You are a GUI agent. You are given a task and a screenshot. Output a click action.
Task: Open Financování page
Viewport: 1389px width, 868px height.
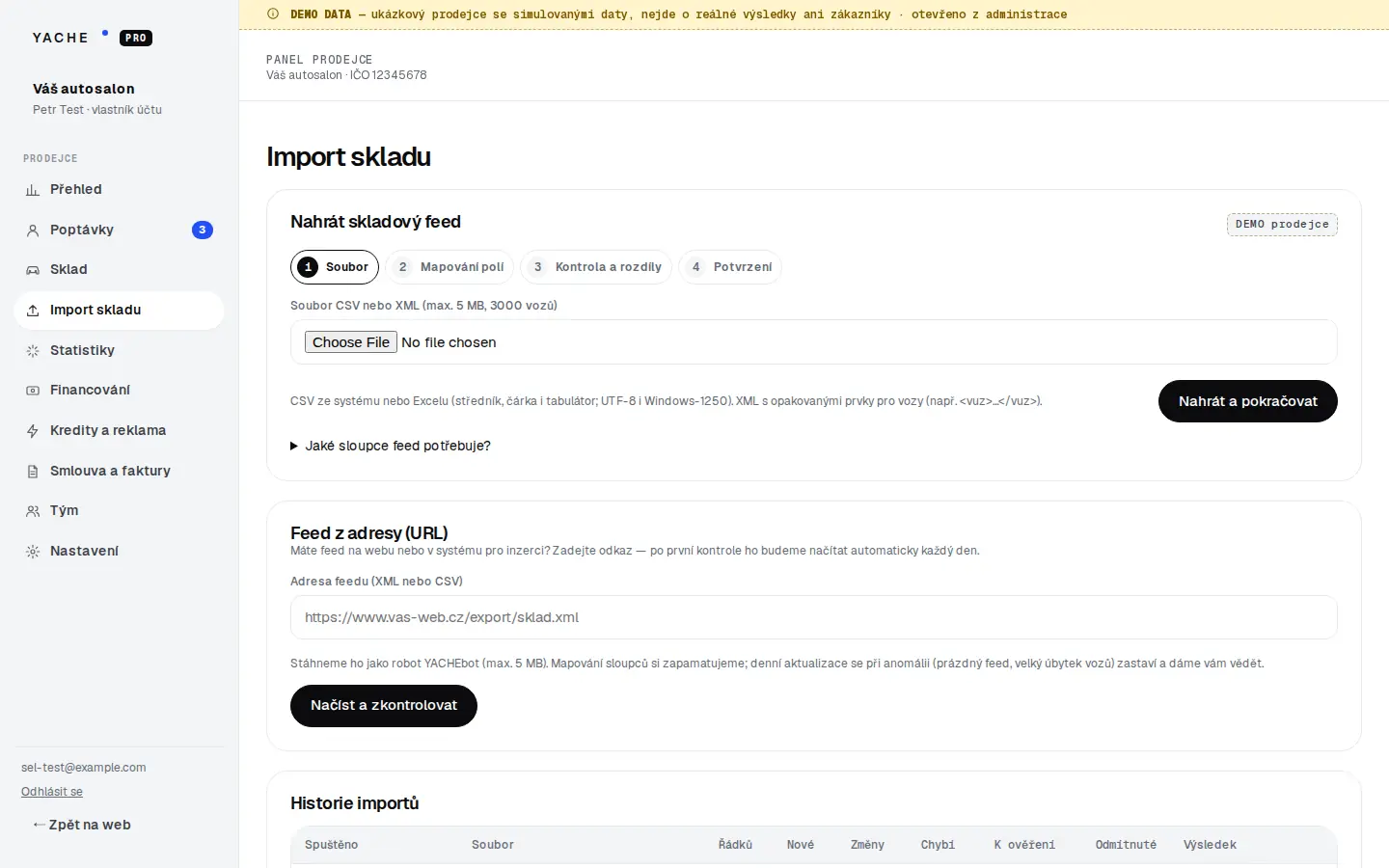(x=119, y=391)
